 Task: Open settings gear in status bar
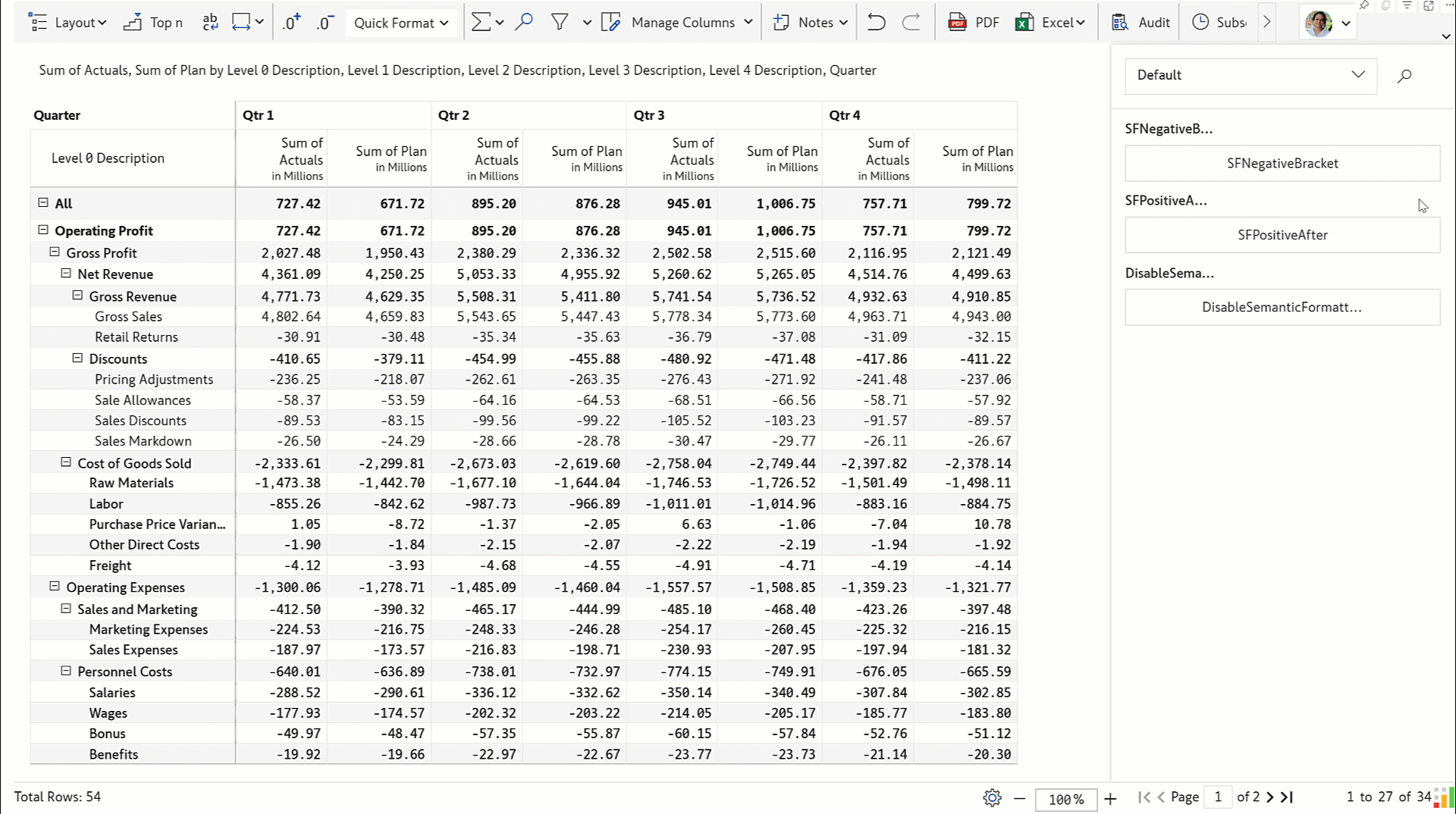coord(991,798)
